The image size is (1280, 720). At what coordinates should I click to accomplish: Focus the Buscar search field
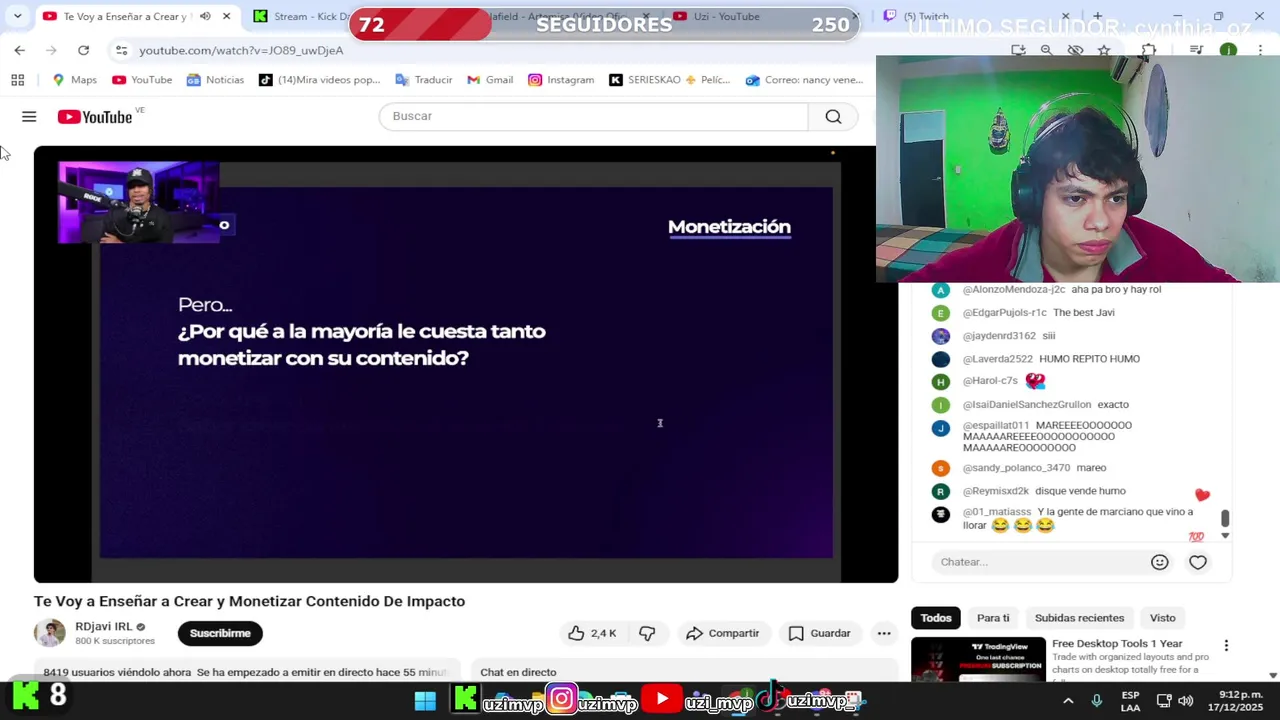tap(593, 117)
